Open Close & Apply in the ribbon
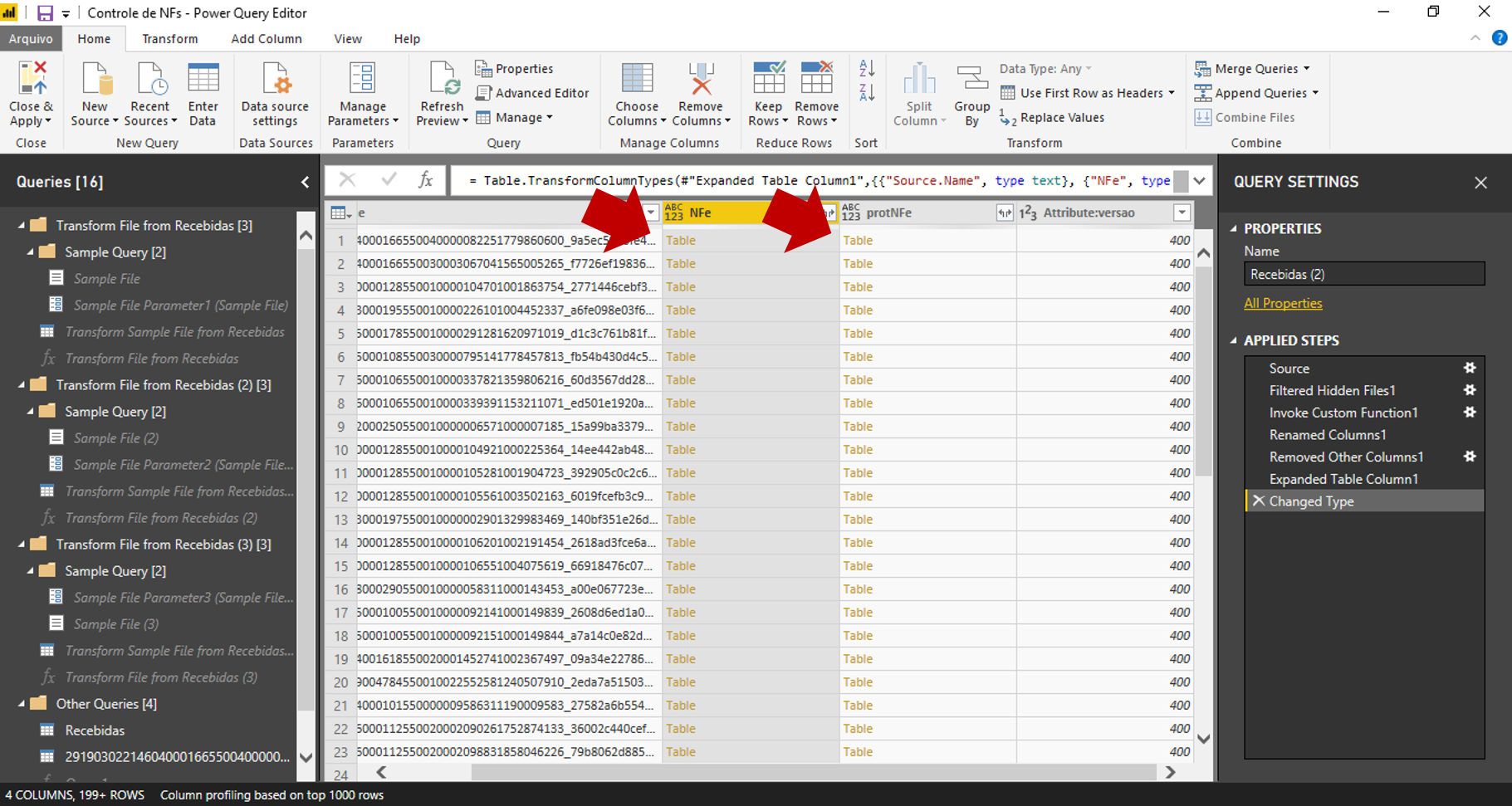Image resolution: width=1512 pixels, height=806 pixels. click(x=32, y=94)
